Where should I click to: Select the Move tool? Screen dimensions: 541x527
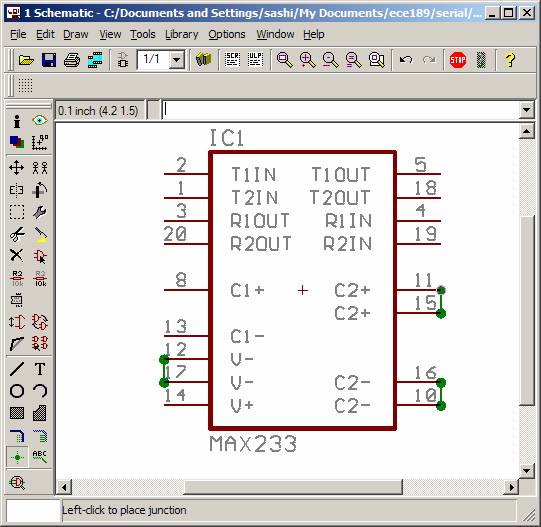click(17, 168)
